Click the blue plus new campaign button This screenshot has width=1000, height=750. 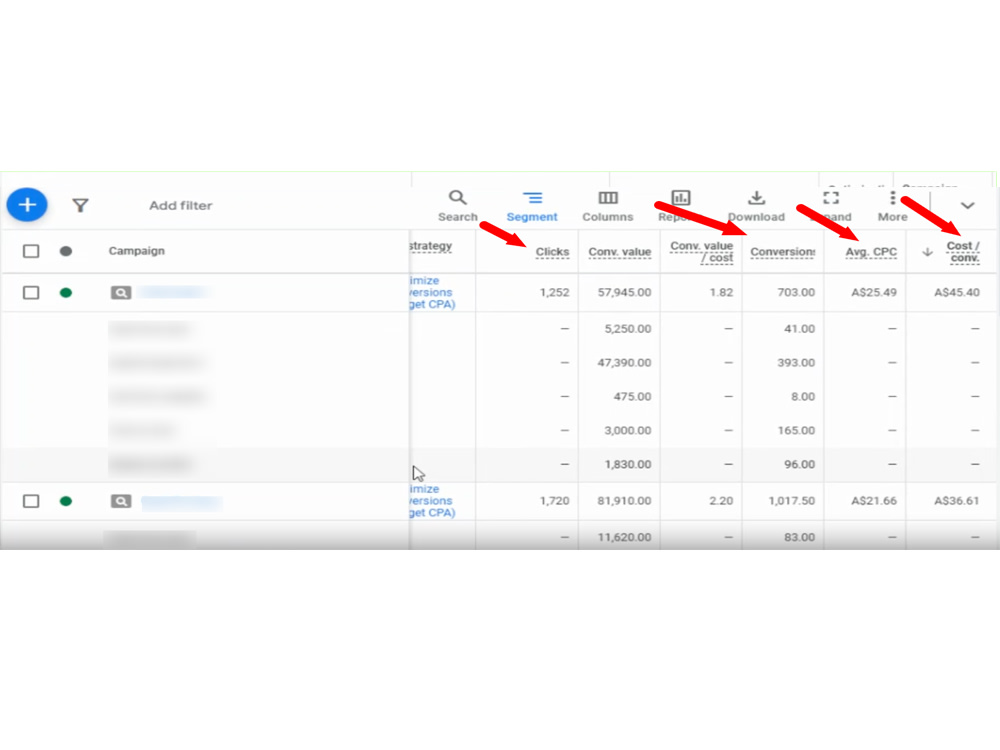pos(27,205)
